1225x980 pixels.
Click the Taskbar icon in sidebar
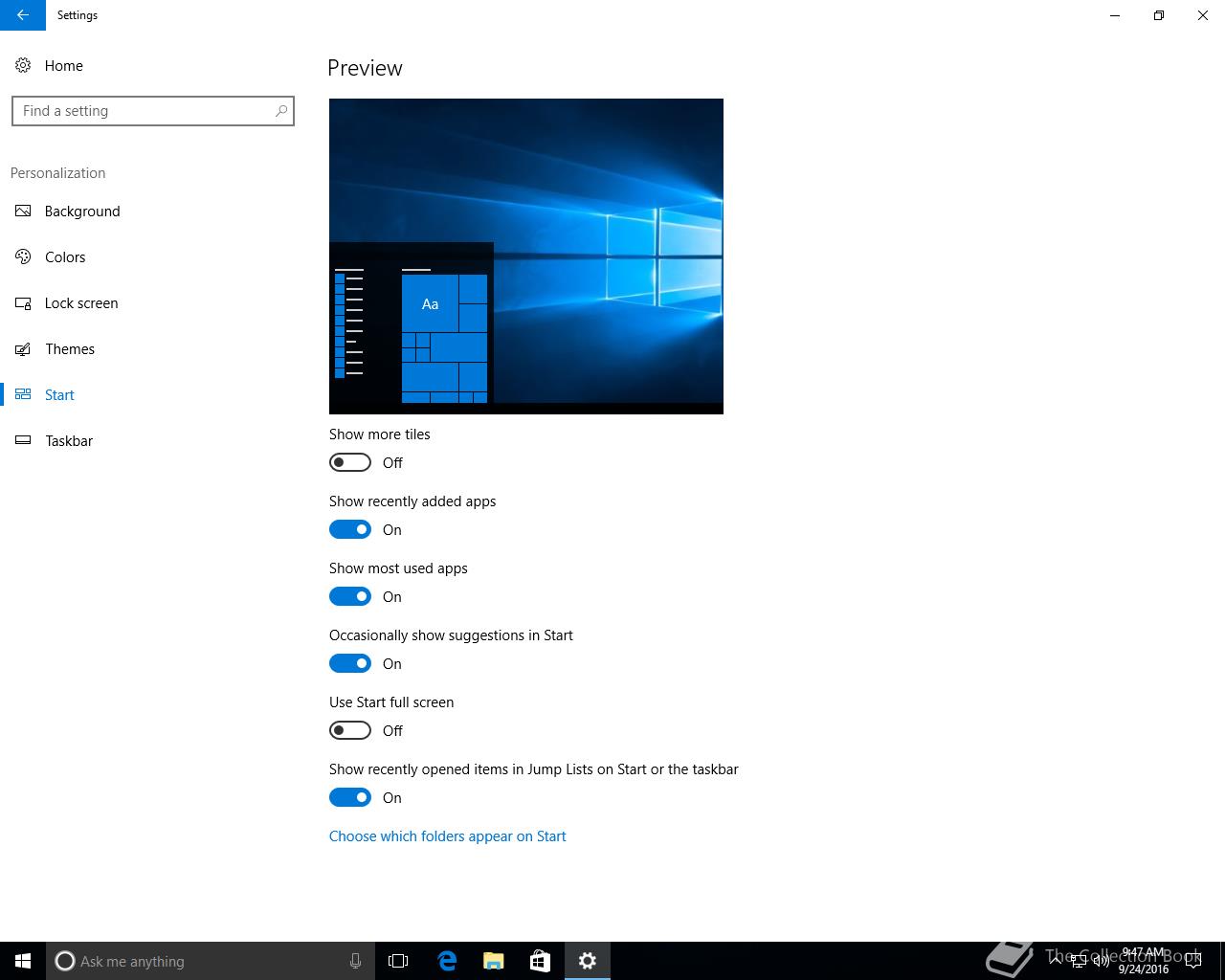pos(23,441)
